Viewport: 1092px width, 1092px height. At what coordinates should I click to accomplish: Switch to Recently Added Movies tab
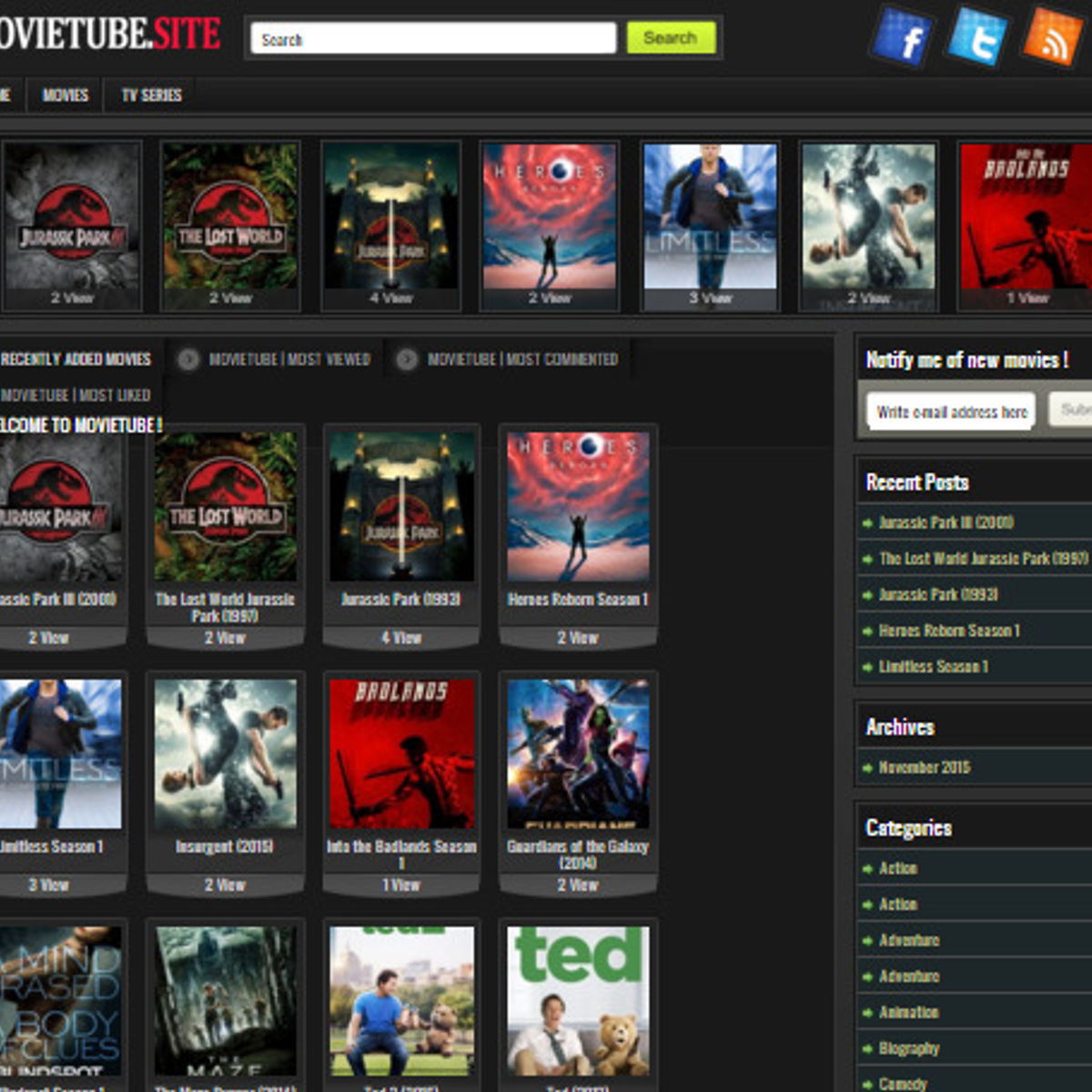point(76,359)
